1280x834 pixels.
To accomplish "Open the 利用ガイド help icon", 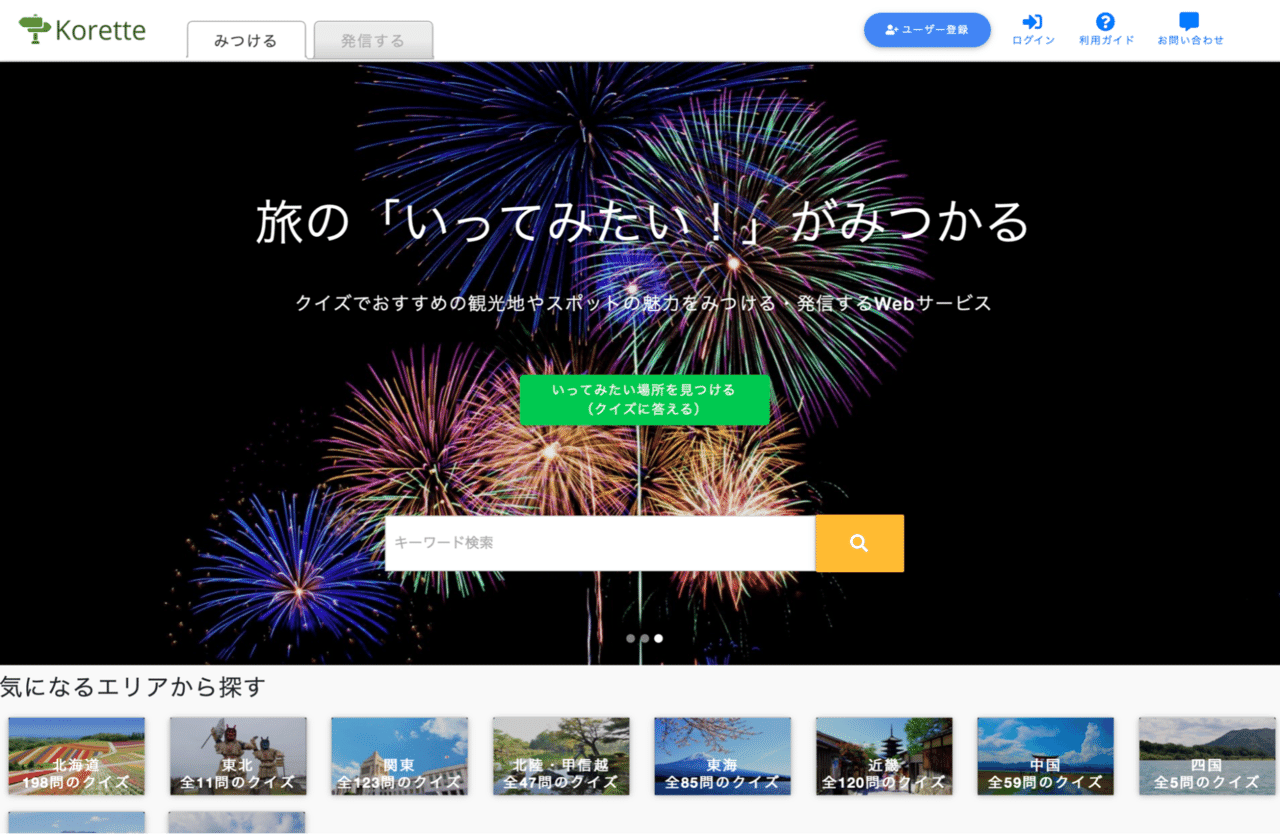I will (x=1105, y=22).
